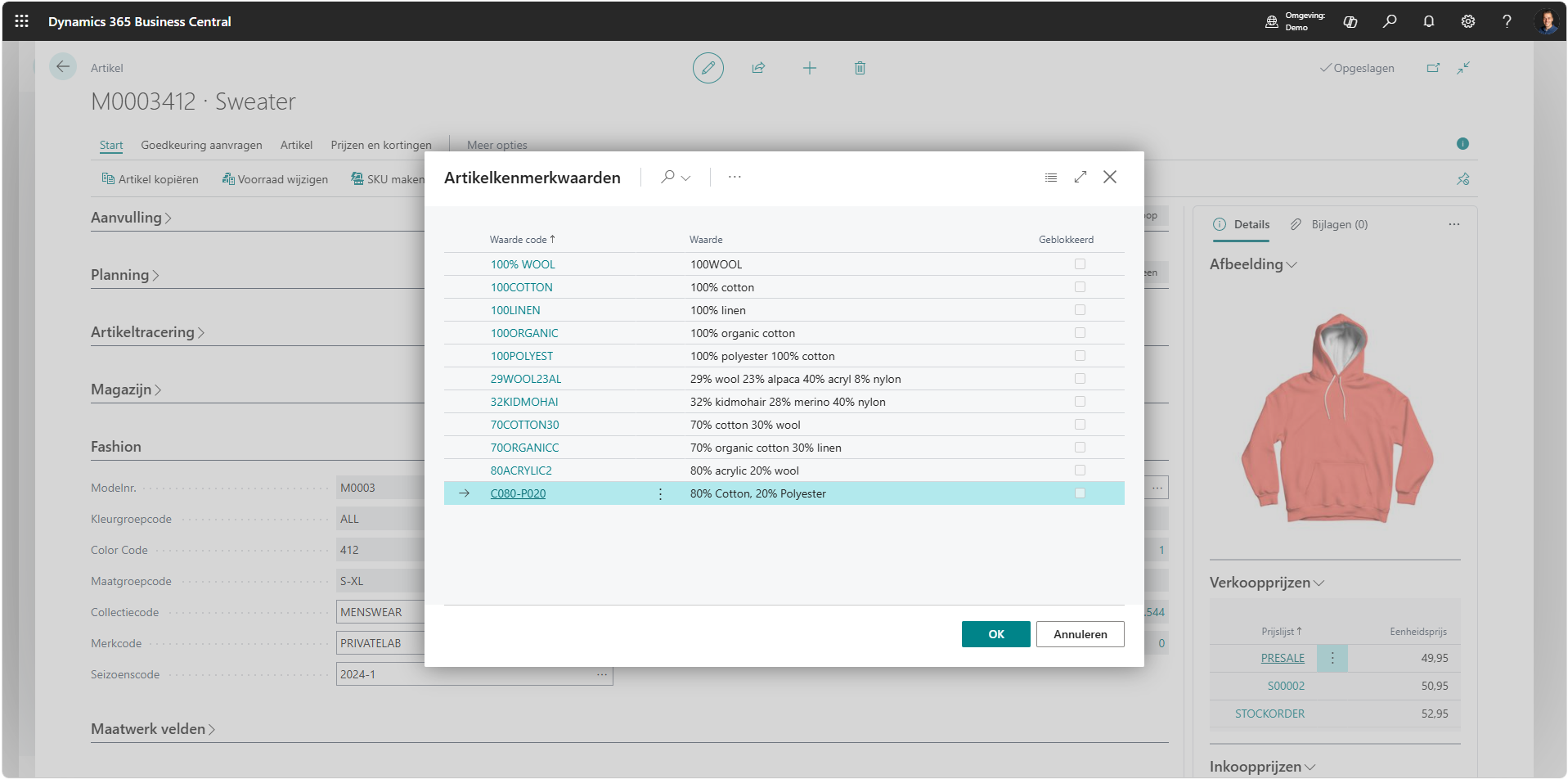Click the back arrow on the Artikel page
The image size is (1568, 779).
point(63,67)
